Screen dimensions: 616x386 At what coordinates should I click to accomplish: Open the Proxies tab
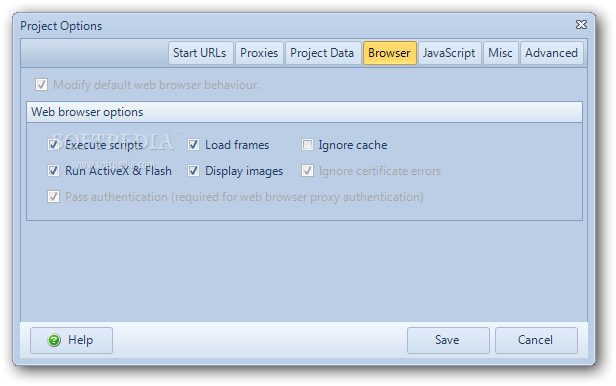coord(259,53)
